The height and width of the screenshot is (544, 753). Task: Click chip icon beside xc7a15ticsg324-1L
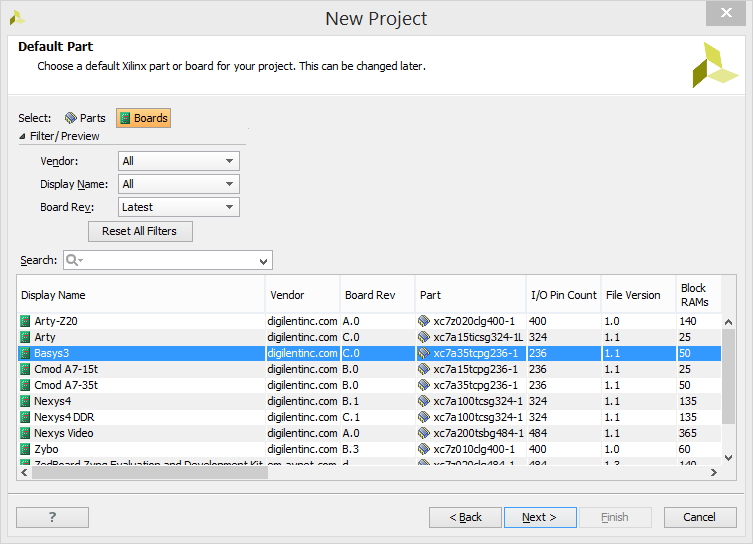pos(424,337)
